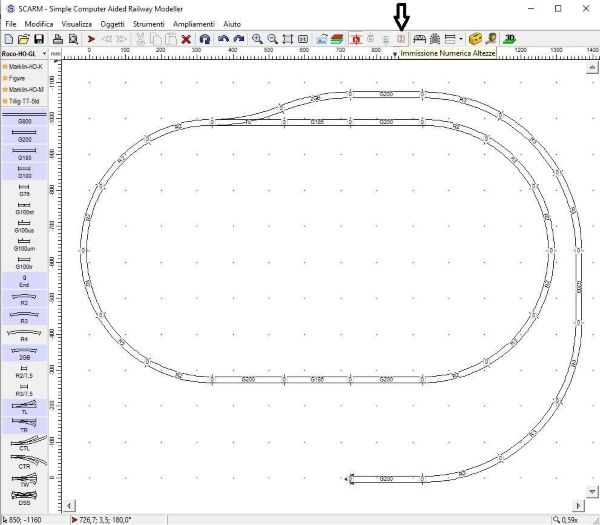Click the New document icon
The image size is (600, 525).
click(x=8, y=38)
